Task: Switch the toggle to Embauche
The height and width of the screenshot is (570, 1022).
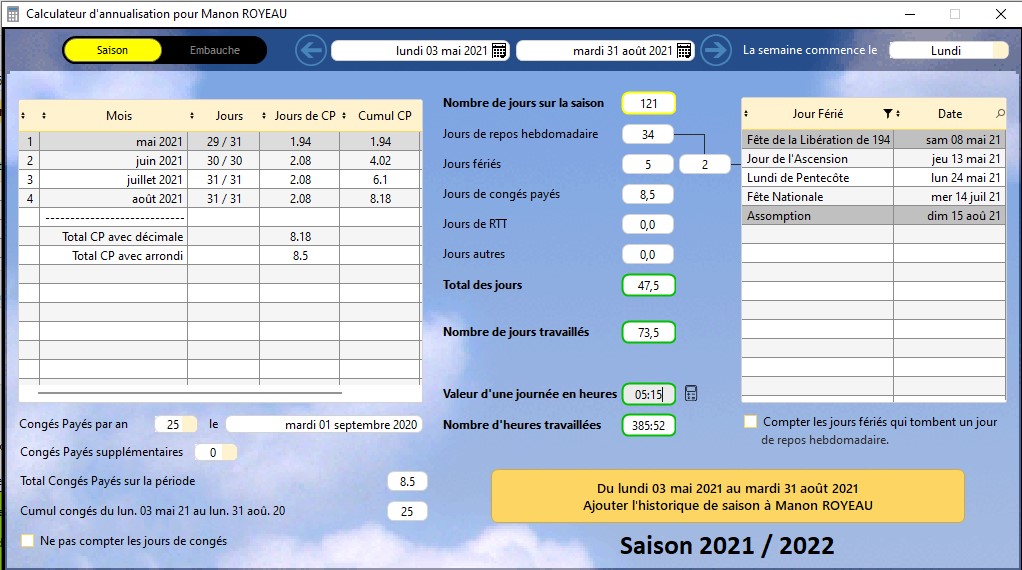Action: click(x=214, y=50)
